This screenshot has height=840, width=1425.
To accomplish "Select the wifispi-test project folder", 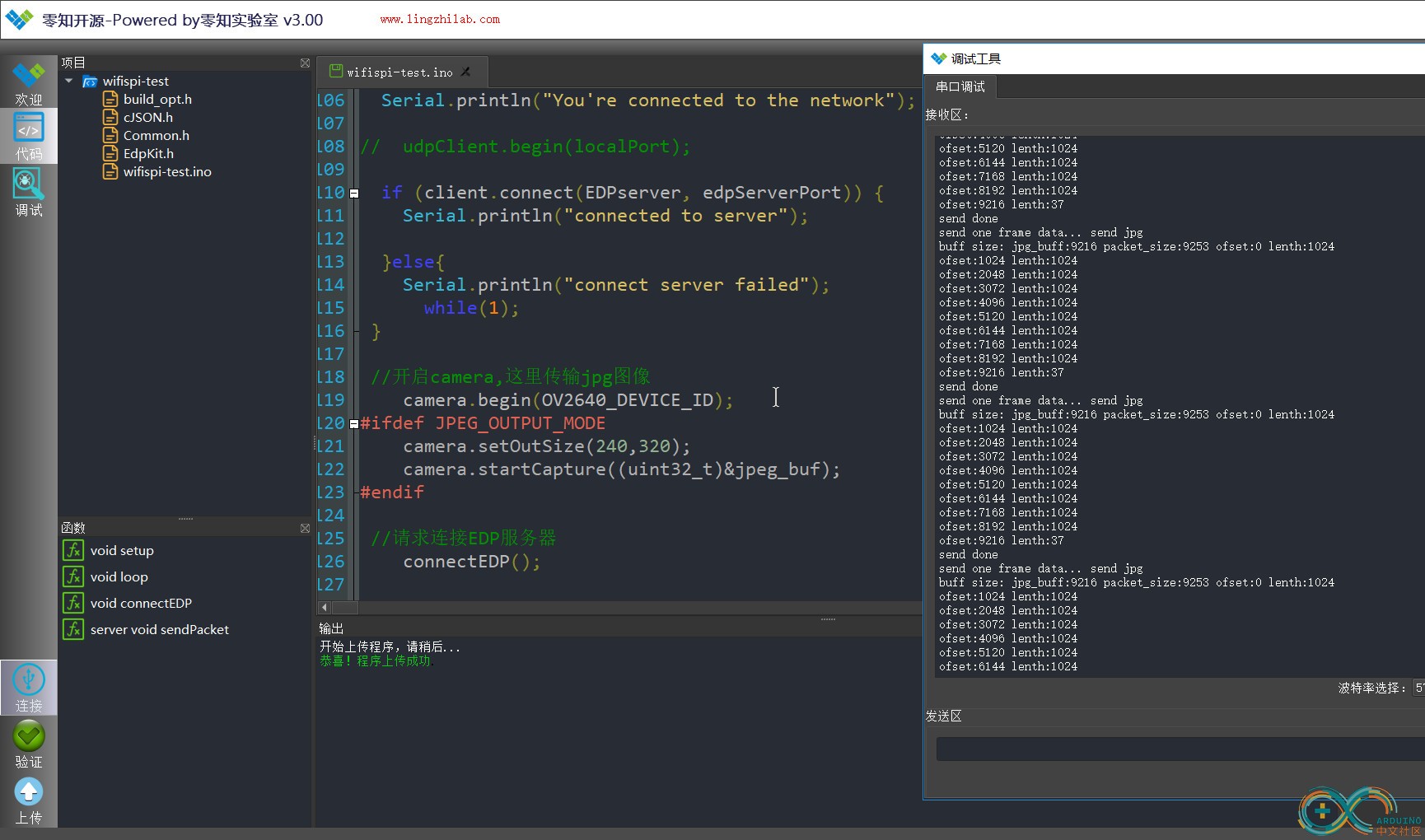I will (x=135, y=81).
